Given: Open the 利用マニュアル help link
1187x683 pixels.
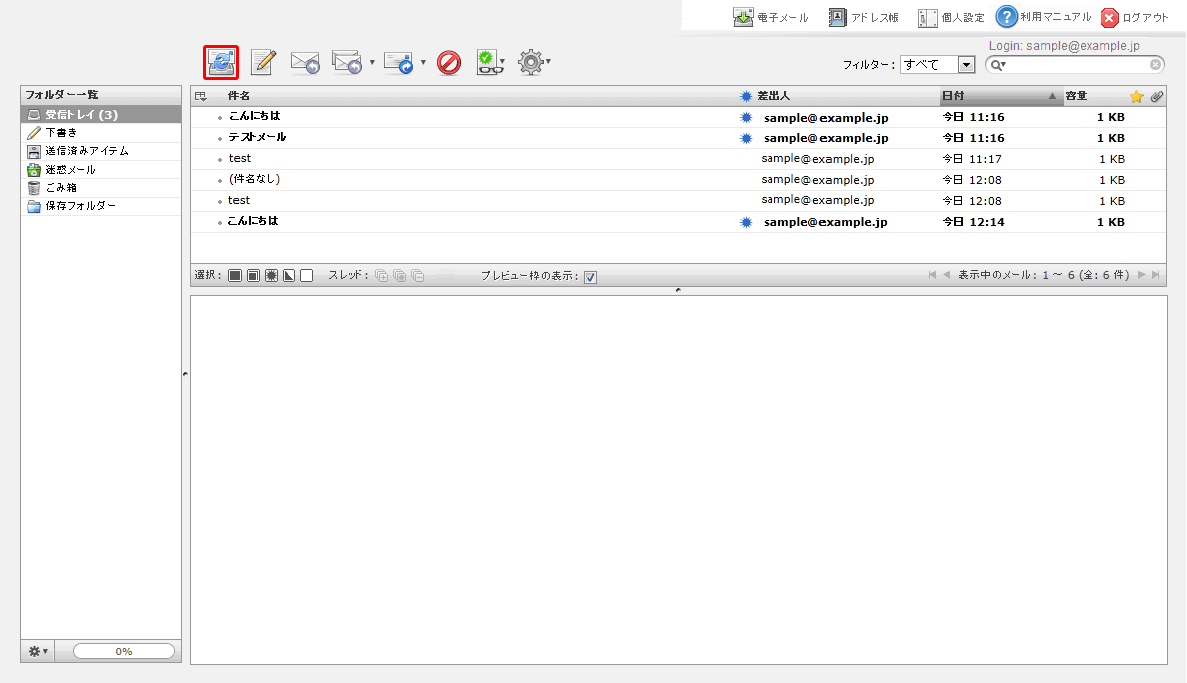Looking at the screenshot, I should tap(1043, 17).
